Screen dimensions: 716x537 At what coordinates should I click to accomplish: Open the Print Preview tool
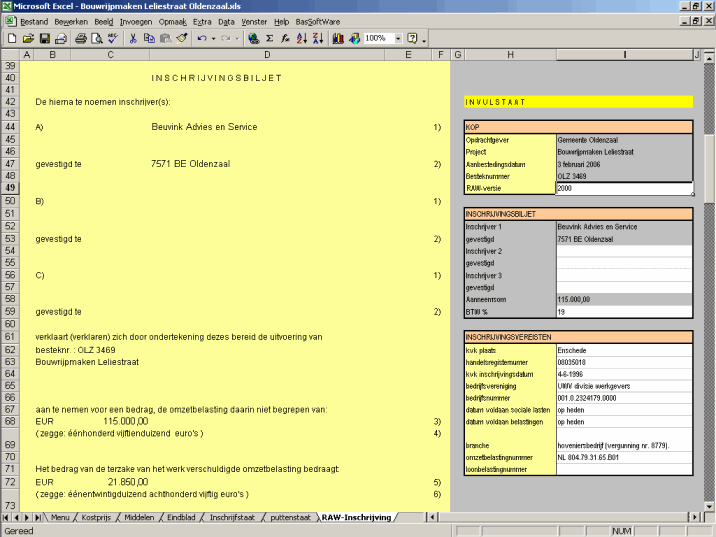tap(96, 38)
